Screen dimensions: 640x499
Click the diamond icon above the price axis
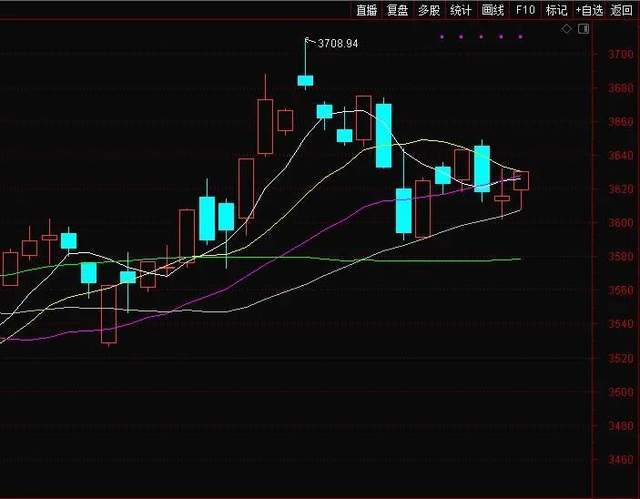pos(567,30)
